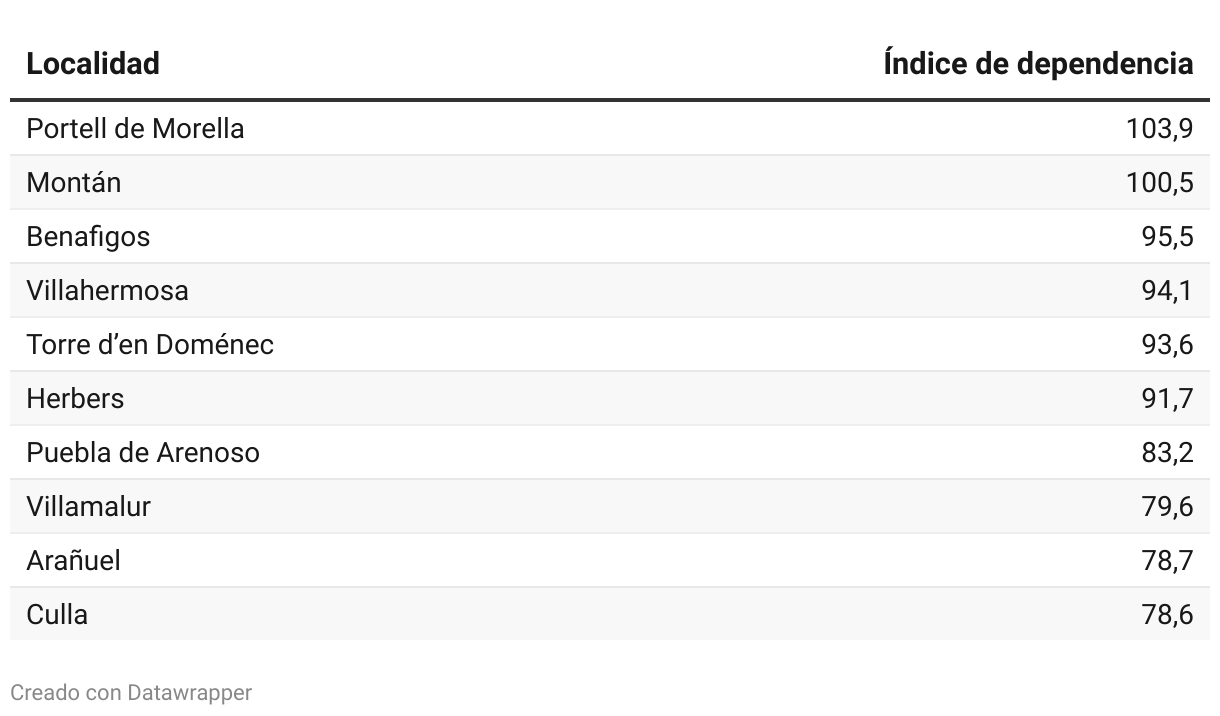Click the 103,9 dependency value
Image resolution: width=1220 pixels, height=716 pixels.
coord(1159,129)
